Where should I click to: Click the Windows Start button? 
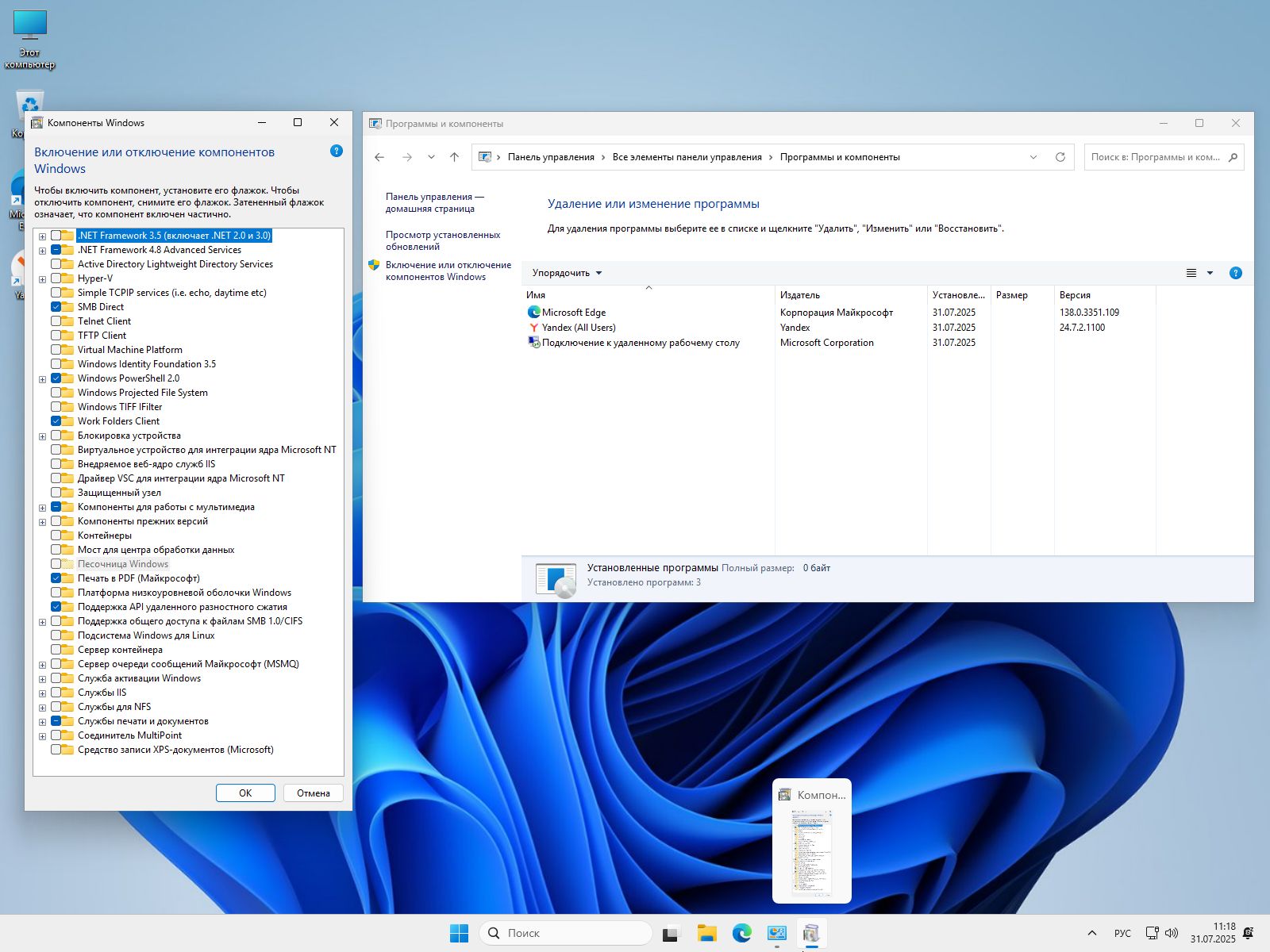click(x=459, y=933)
